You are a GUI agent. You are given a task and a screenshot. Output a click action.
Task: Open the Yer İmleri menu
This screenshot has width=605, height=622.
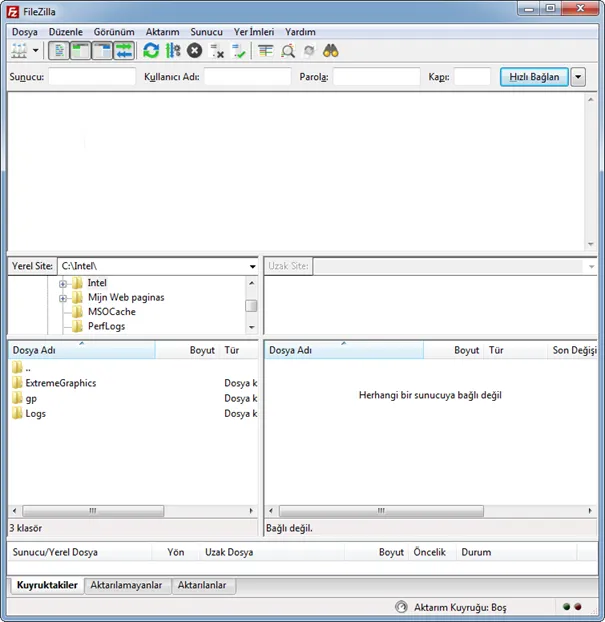coord(254,32)
